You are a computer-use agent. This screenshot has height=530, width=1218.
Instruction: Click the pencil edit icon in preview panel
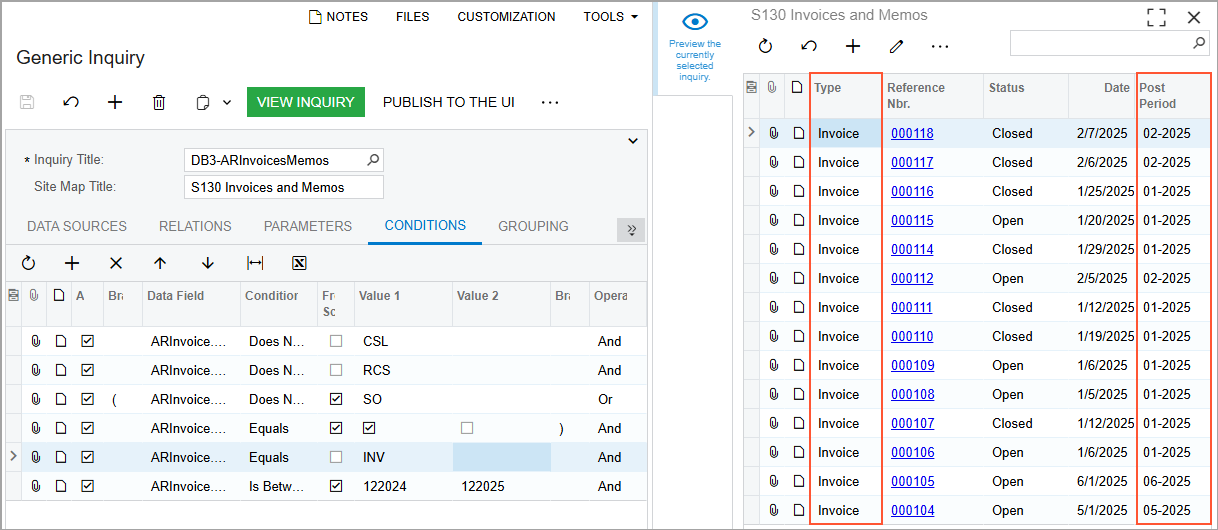pyautogui.click(x=896, y=46)
